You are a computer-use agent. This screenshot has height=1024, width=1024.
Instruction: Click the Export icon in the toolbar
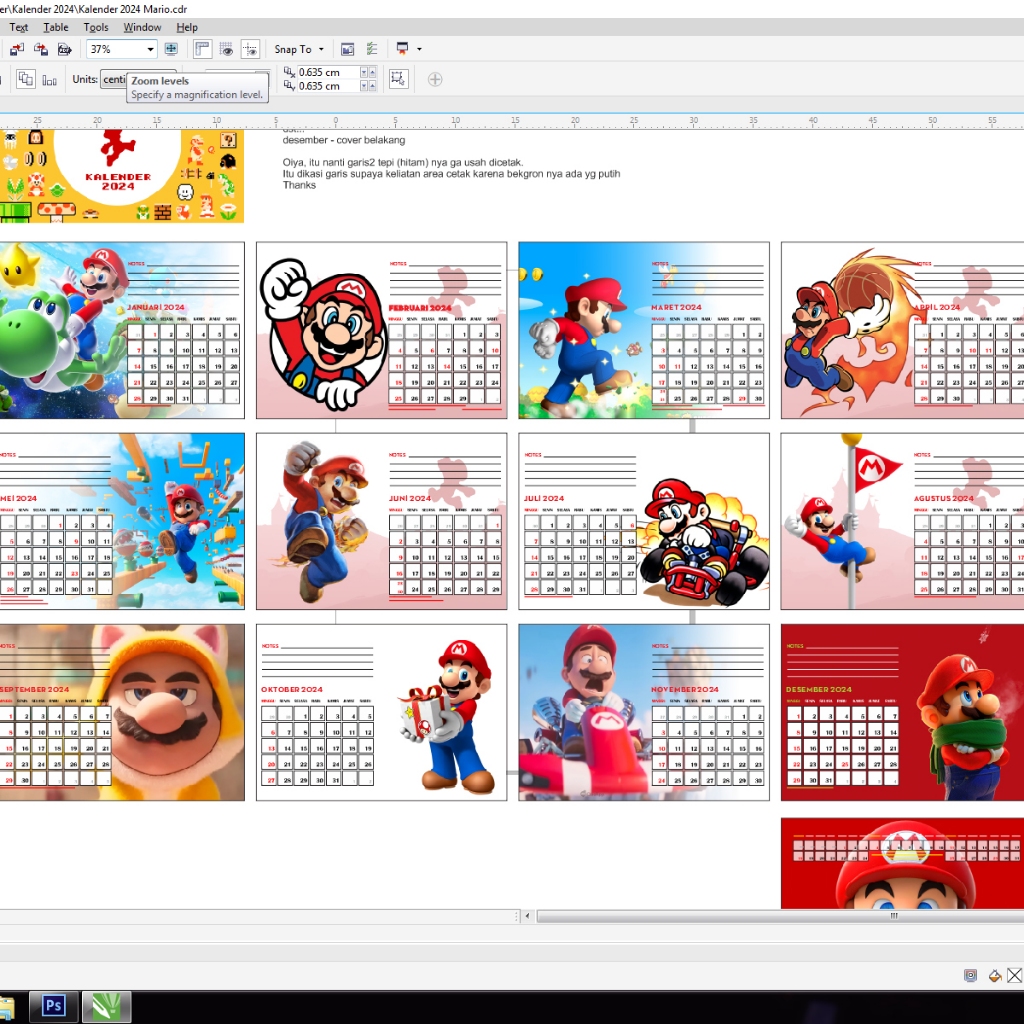pos(41,49)
